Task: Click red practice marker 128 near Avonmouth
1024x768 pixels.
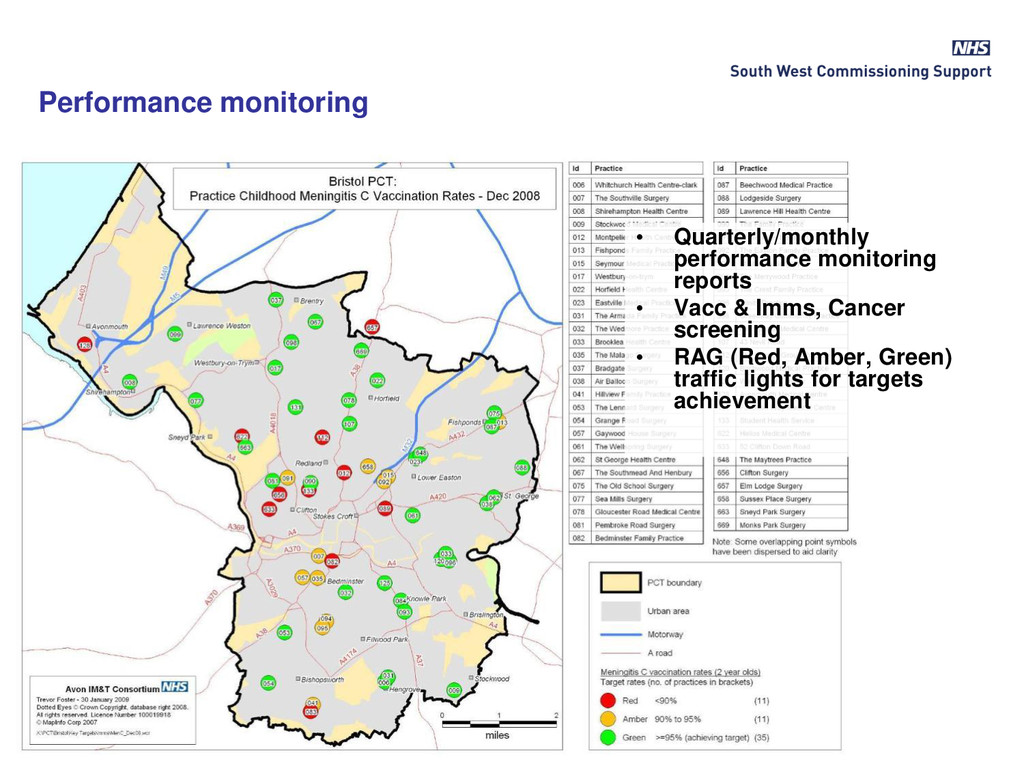Action: pyautogui.click(x=85, y=344)
